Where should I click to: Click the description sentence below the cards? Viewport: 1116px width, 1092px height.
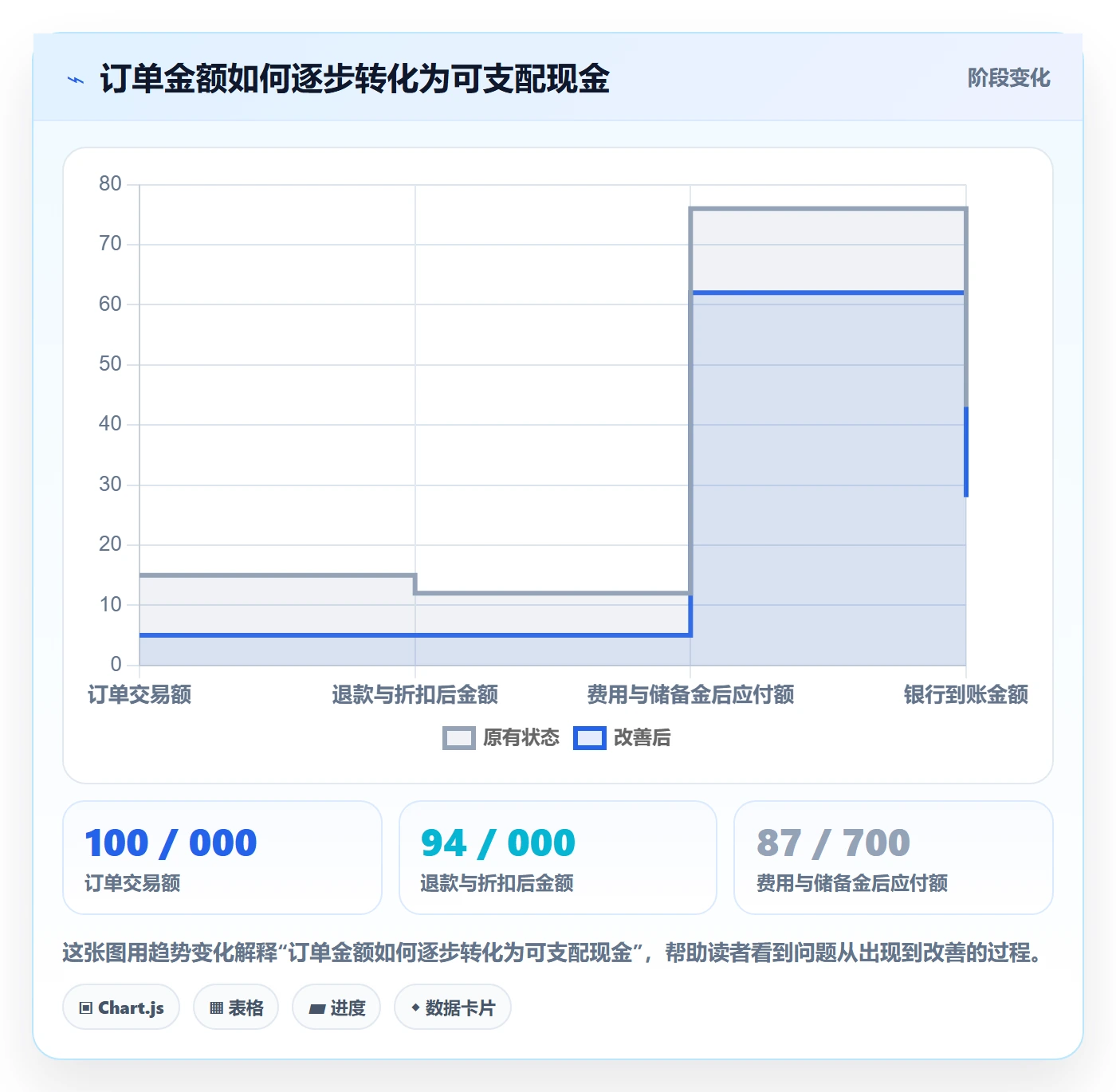point(554,953)
